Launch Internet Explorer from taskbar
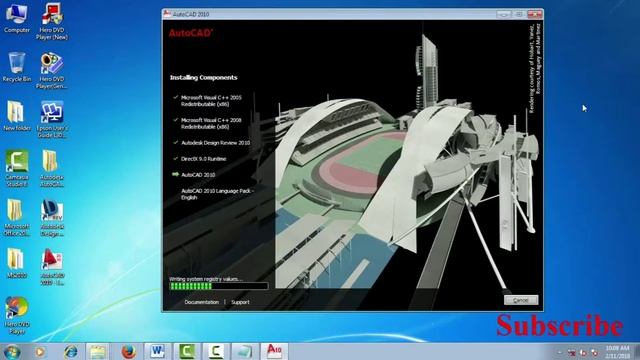Screen dimensions: 640x360 coord(71,351)
